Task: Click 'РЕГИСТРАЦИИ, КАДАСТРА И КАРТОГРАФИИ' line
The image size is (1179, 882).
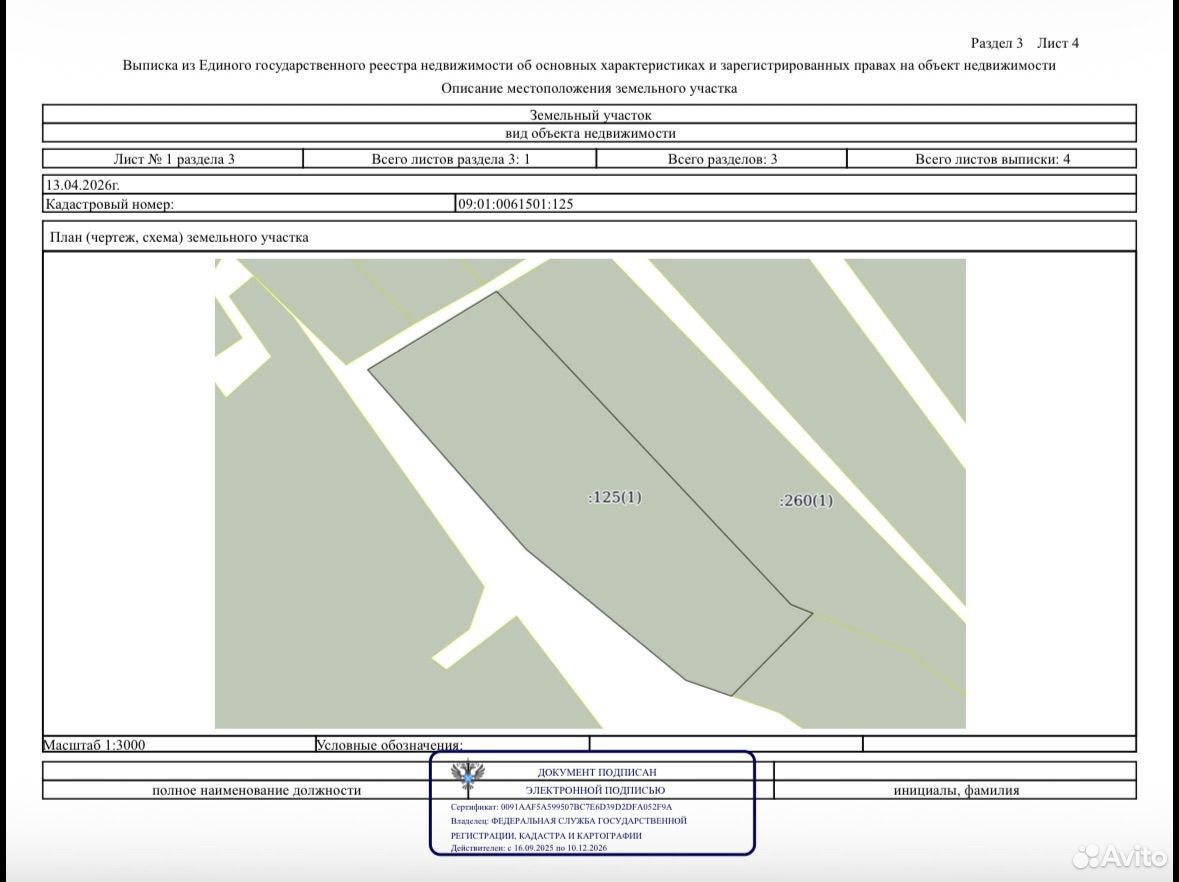Action: (x=546, y=835)
